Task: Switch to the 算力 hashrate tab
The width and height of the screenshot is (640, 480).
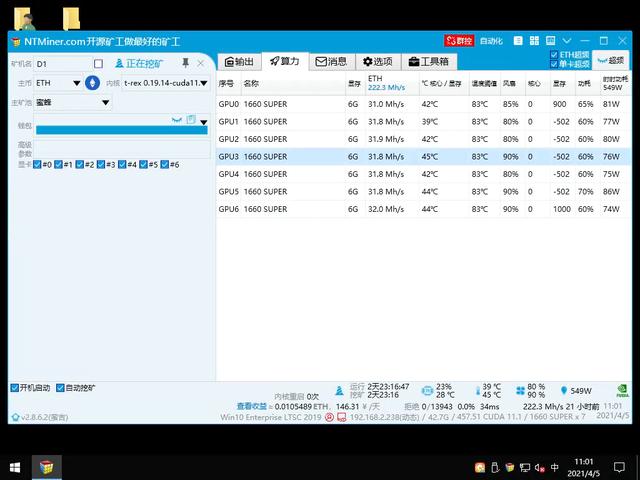Action: 285,62
